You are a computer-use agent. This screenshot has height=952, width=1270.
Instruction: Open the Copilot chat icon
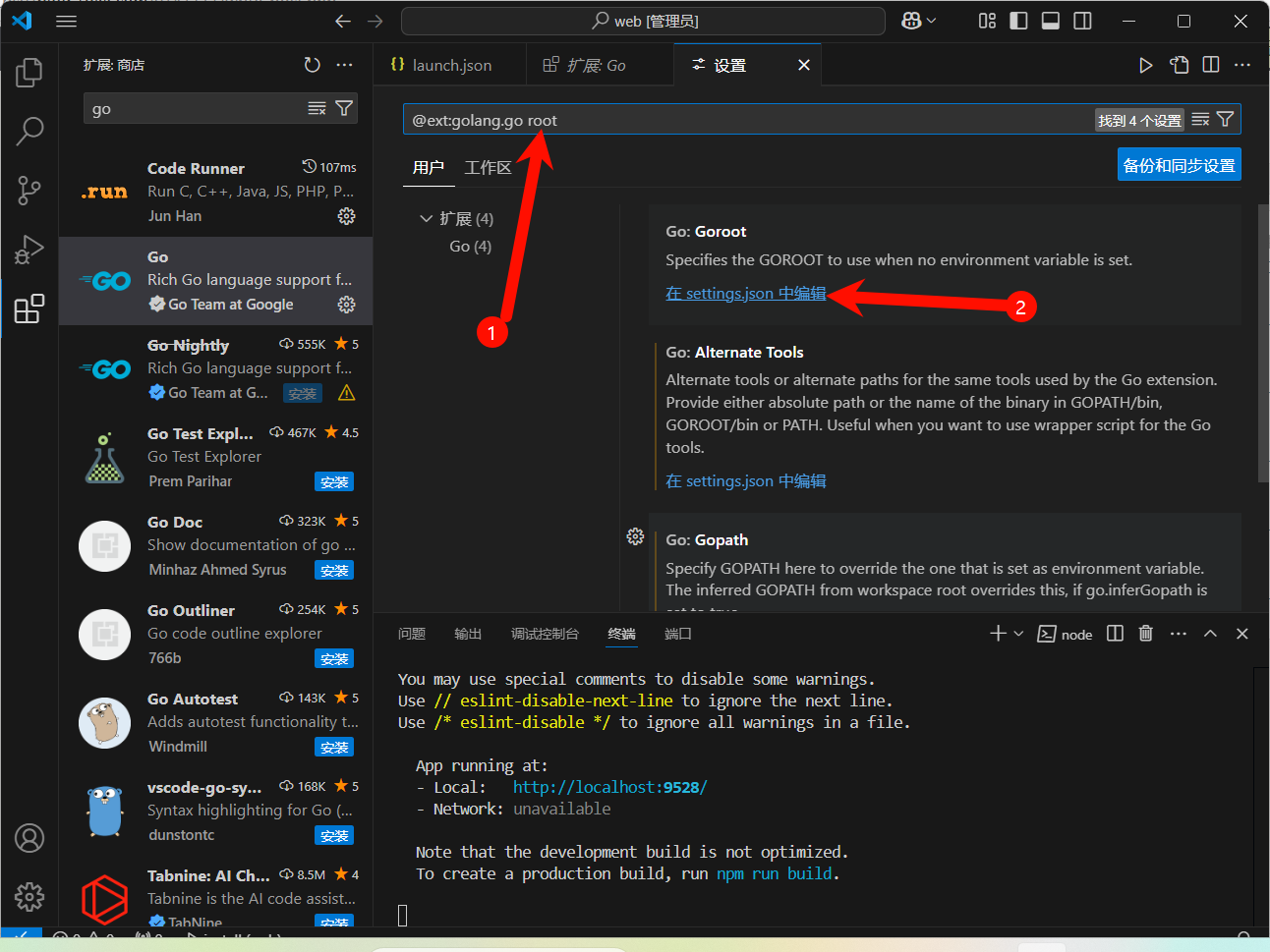pos(911,21)
